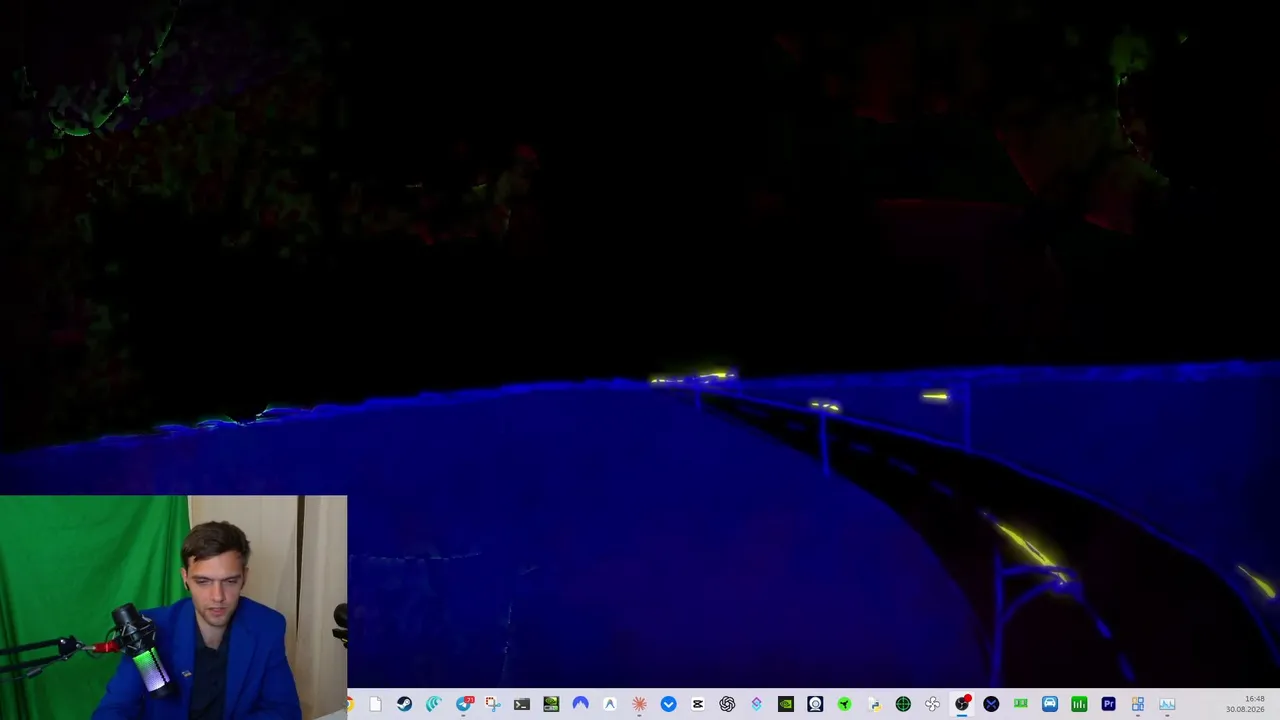This screenshot has width=1280, height=720.
Task: Open the Terminal taskbar icon
Action: pyautogui.click(x=521, y=704)
